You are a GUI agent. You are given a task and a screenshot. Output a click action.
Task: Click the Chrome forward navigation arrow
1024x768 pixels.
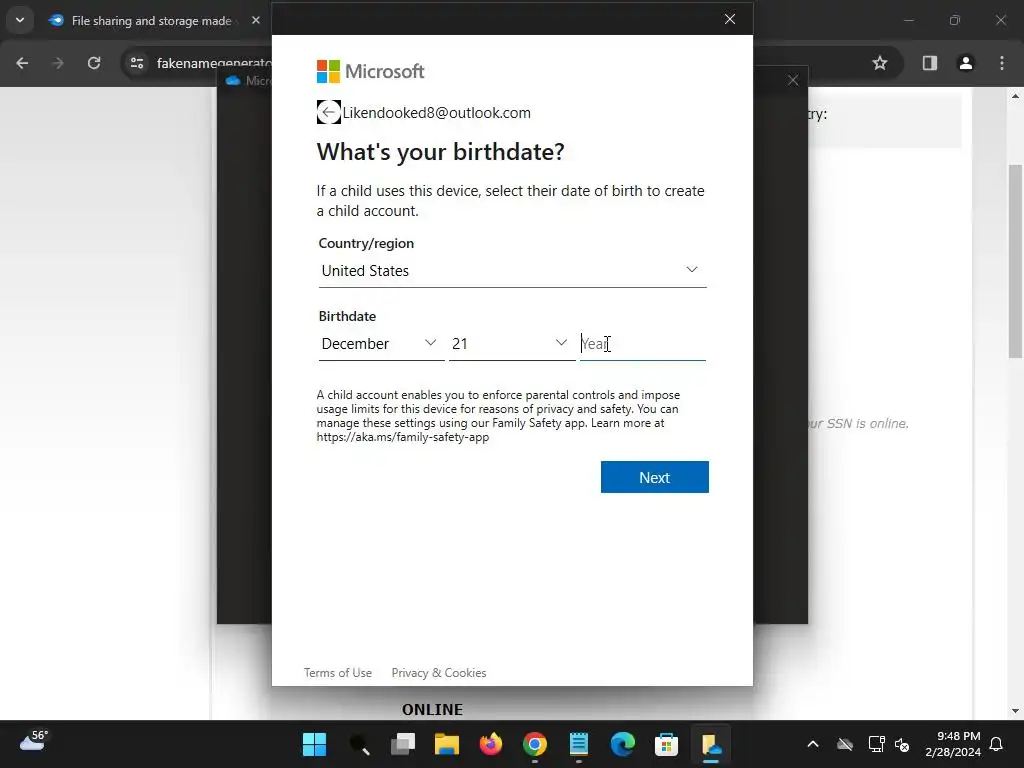[x=57, y=63]
